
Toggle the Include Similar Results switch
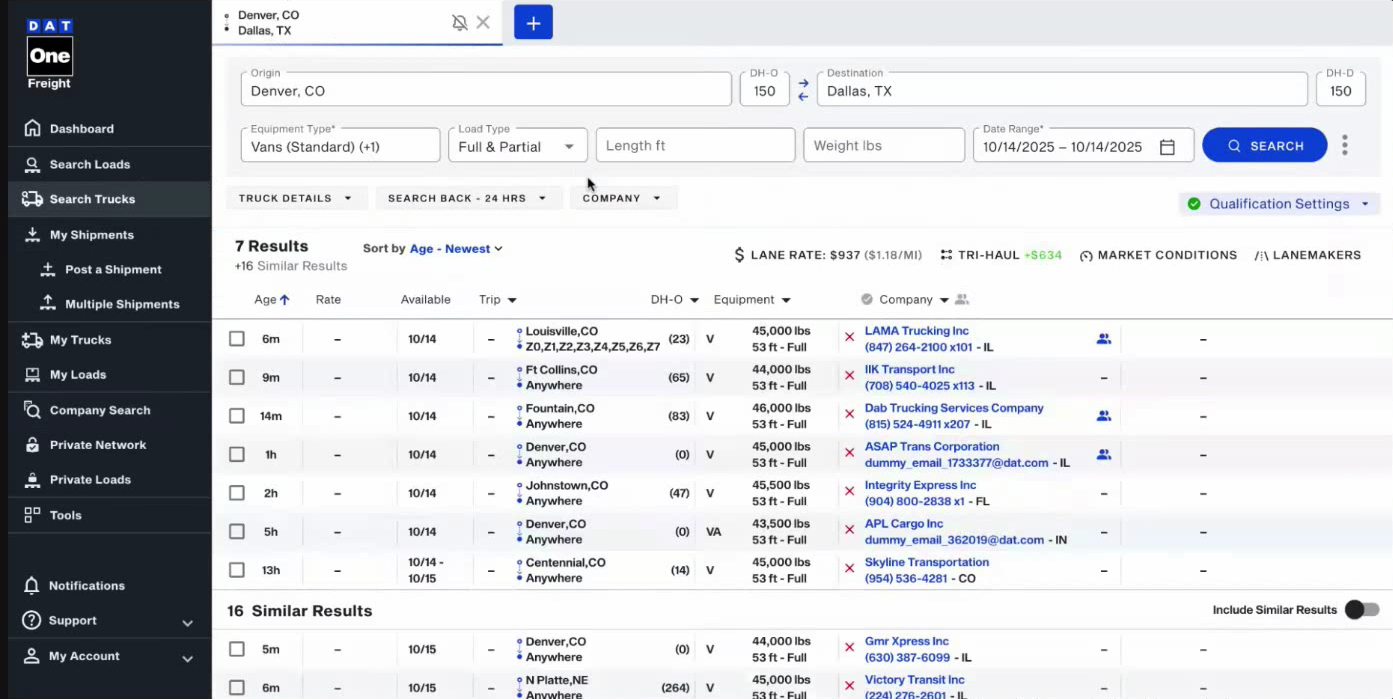click(1361, 610)
